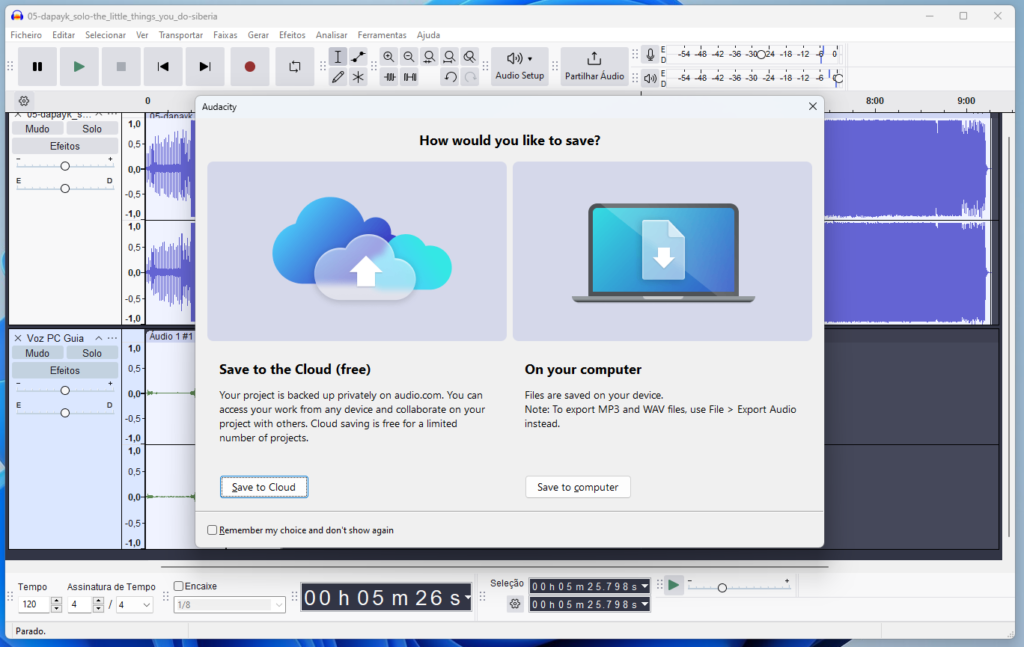The width and height of the screenshot is (1024, 647).
Task: Open the Efeitos menu
Action: click(291, 34)
